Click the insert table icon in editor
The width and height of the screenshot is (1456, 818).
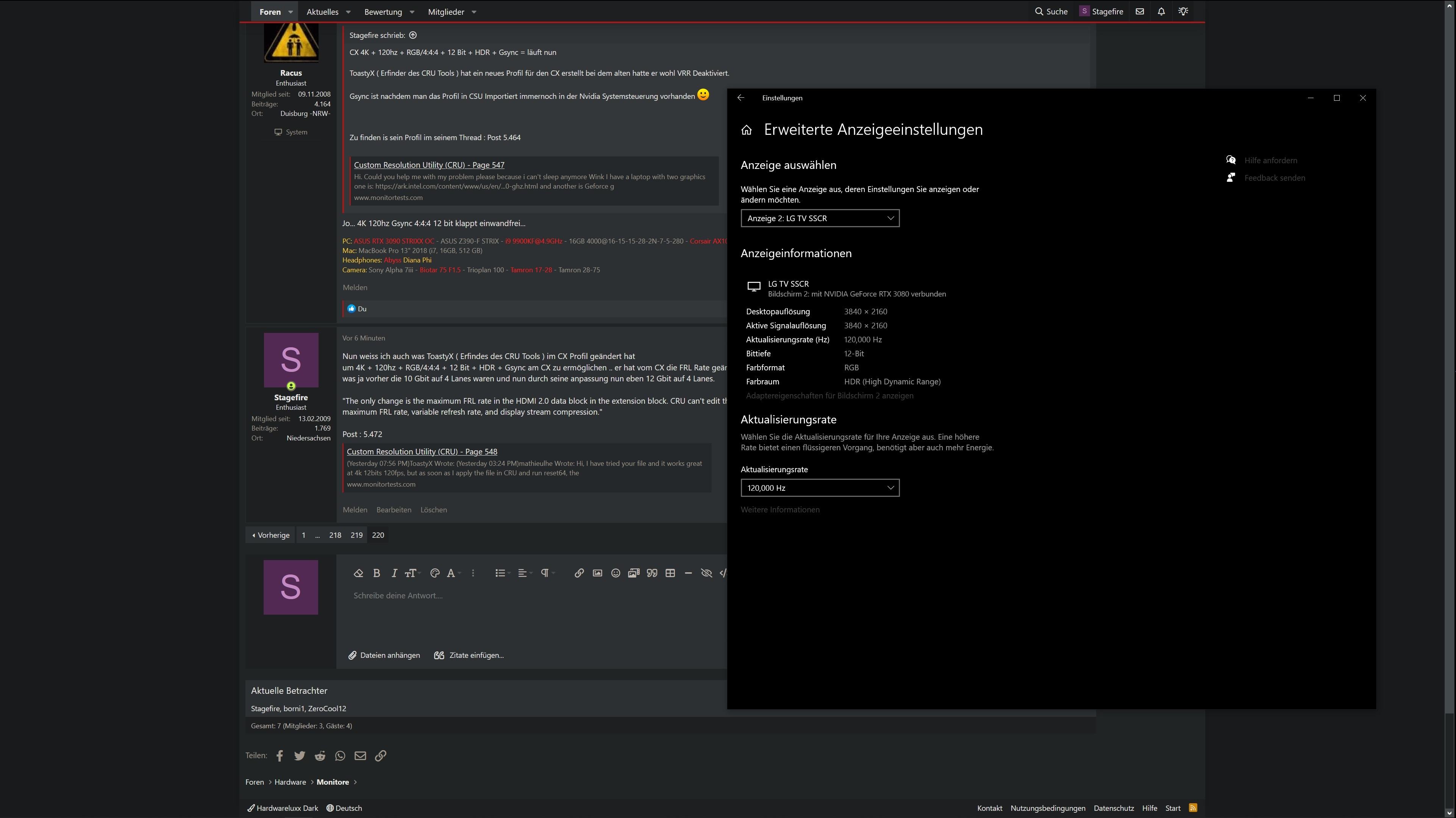pyautogui.click(x=670, y=573)
